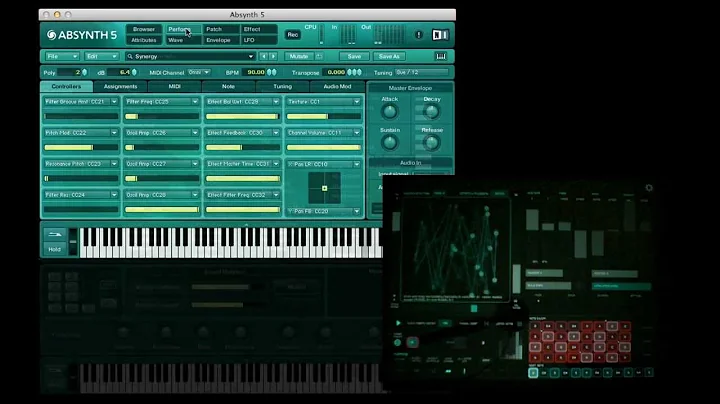The width and height of the screenshot is (720, 404).
Task: Click the Mutate button
Action: tap(299, 56)
